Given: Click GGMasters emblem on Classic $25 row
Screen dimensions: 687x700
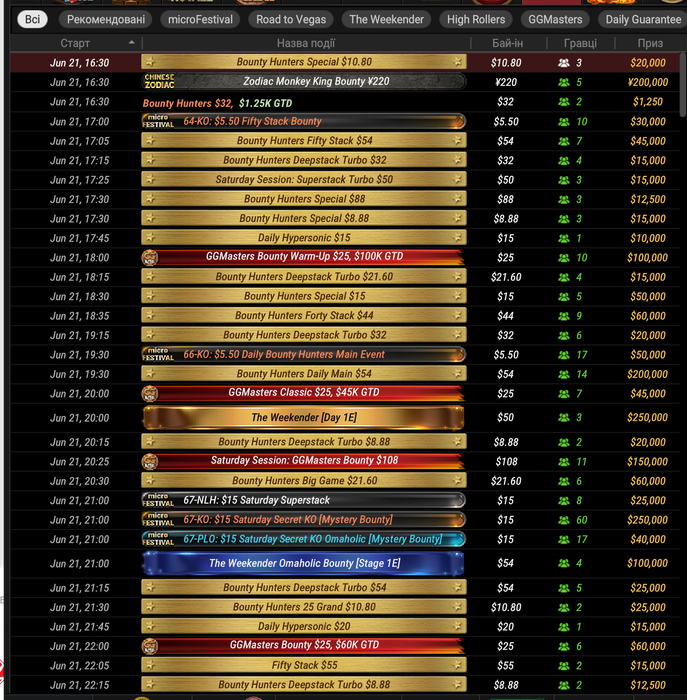Looking at the screenshot, I should coord(150,394).
